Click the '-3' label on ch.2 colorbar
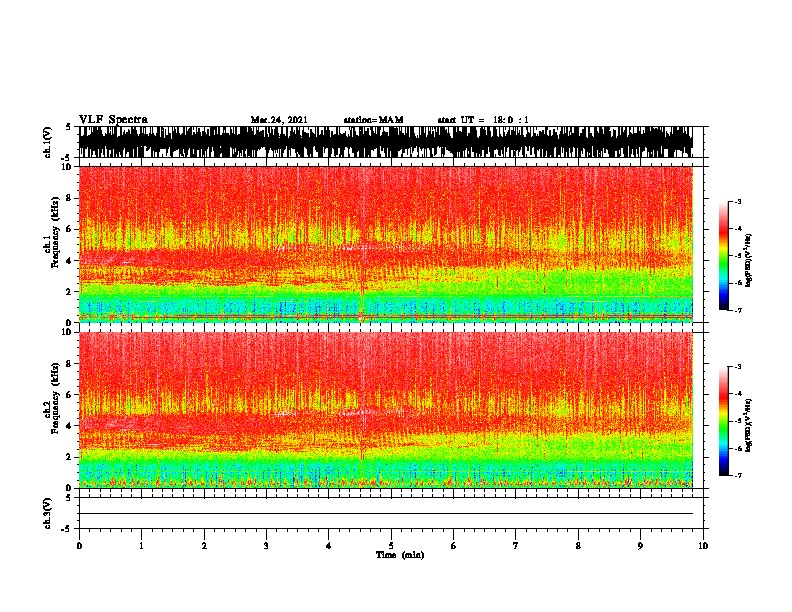 click(x=738, y=367)
